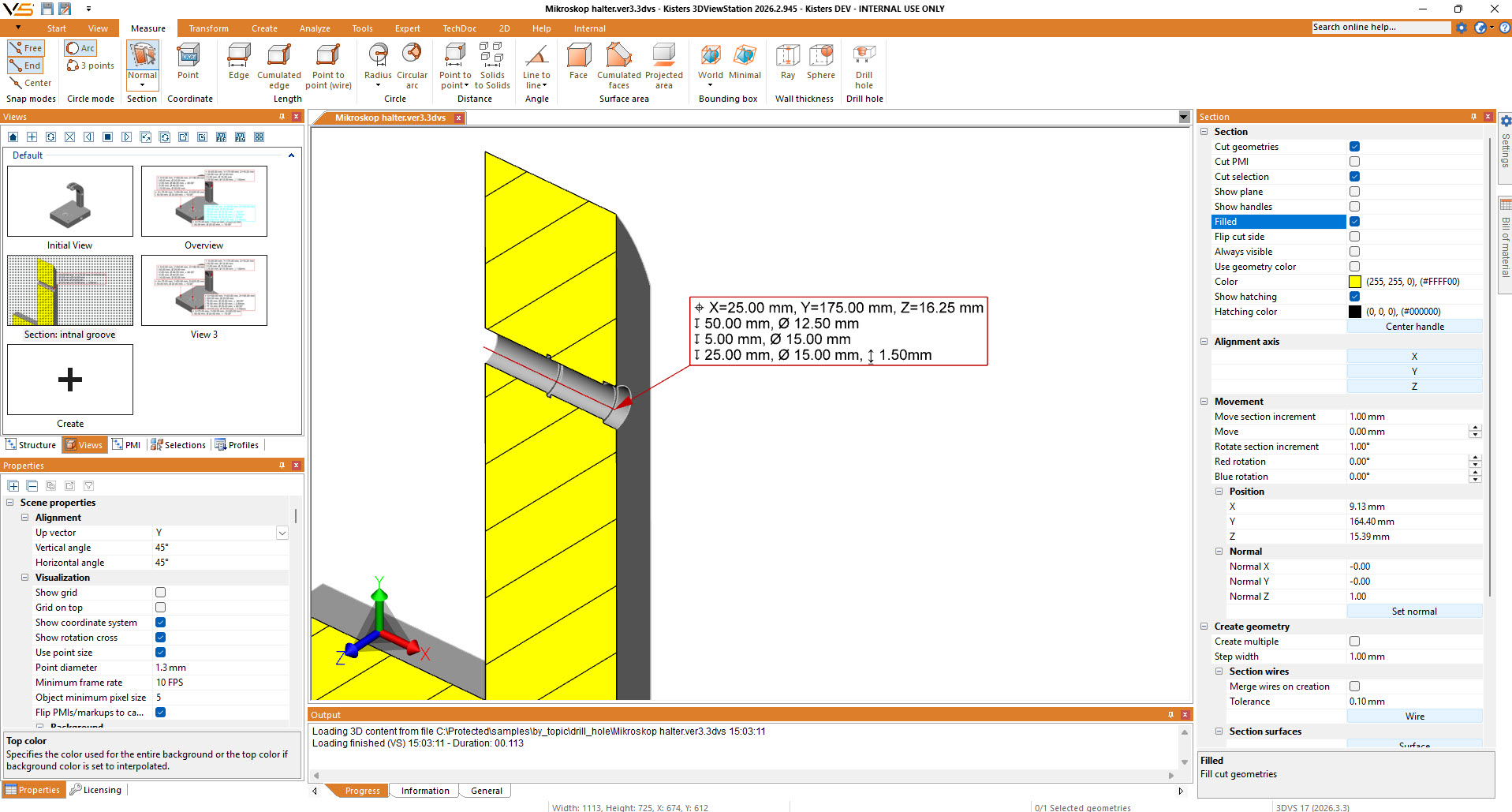The image size is (1512, 812).
Task: Click the Point to point distance tool
Action: pos(455,66)
